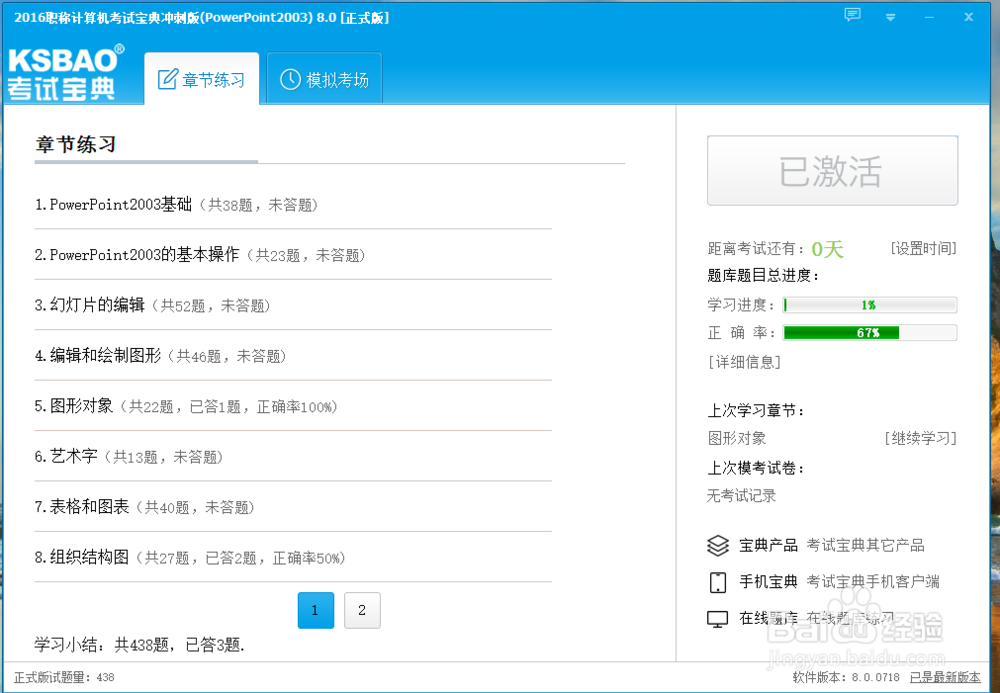
Task: Click 继续学习 to resume last chapter
Action: (920, 438)
